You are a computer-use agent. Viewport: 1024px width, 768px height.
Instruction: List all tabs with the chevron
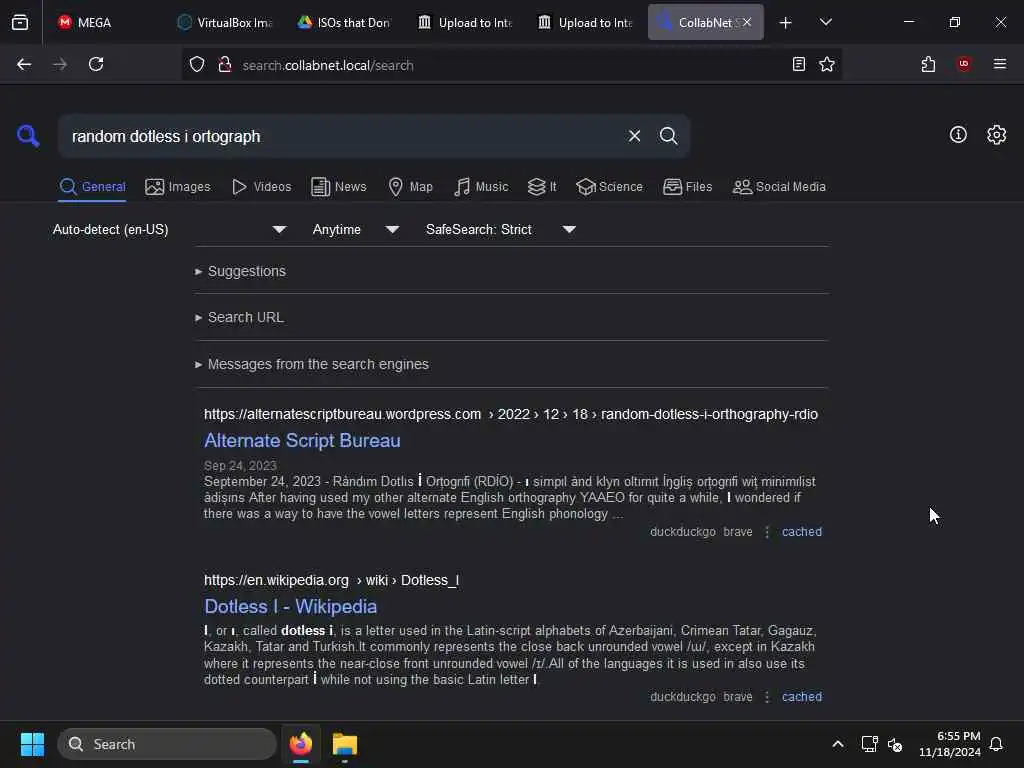pos(825,22)
